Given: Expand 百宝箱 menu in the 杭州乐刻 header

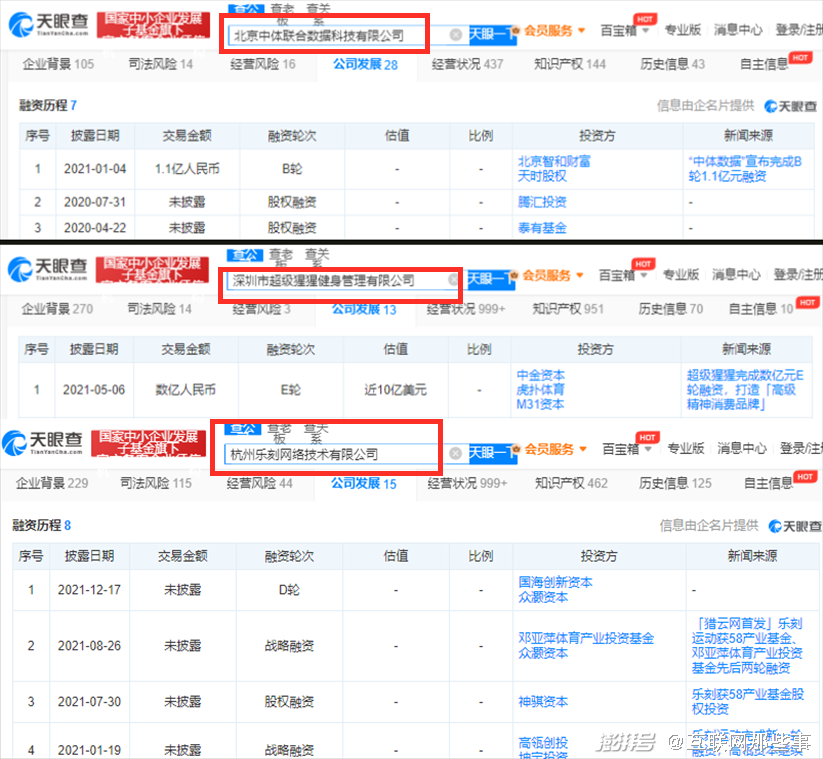Looking at the screenshot, I should 627,449.
